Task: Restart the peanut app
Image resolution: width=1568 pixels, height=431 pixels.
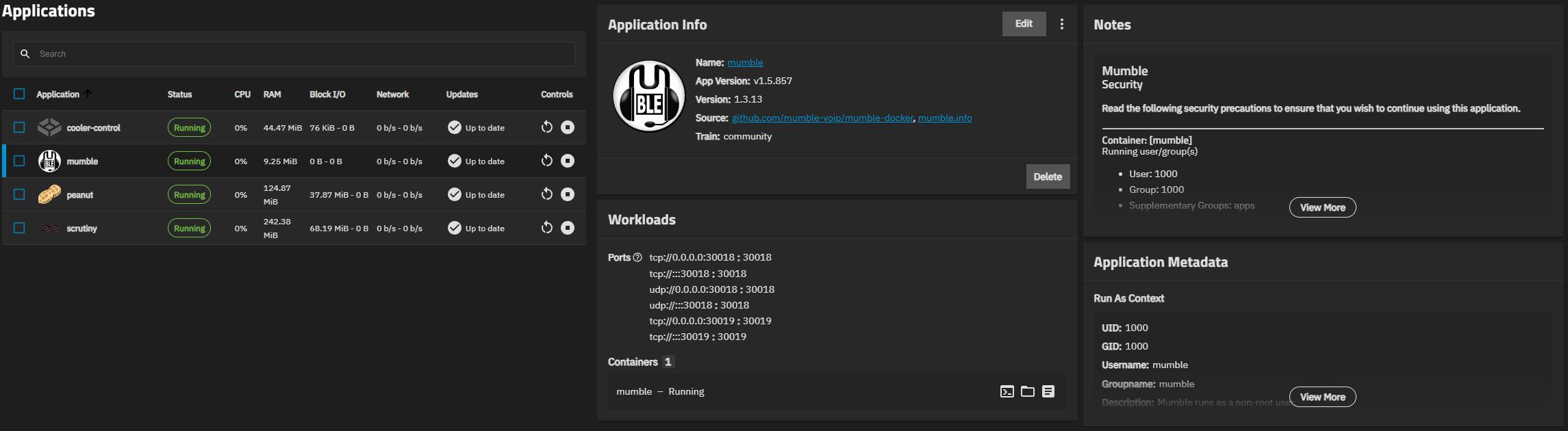Action: pos(546,194)
